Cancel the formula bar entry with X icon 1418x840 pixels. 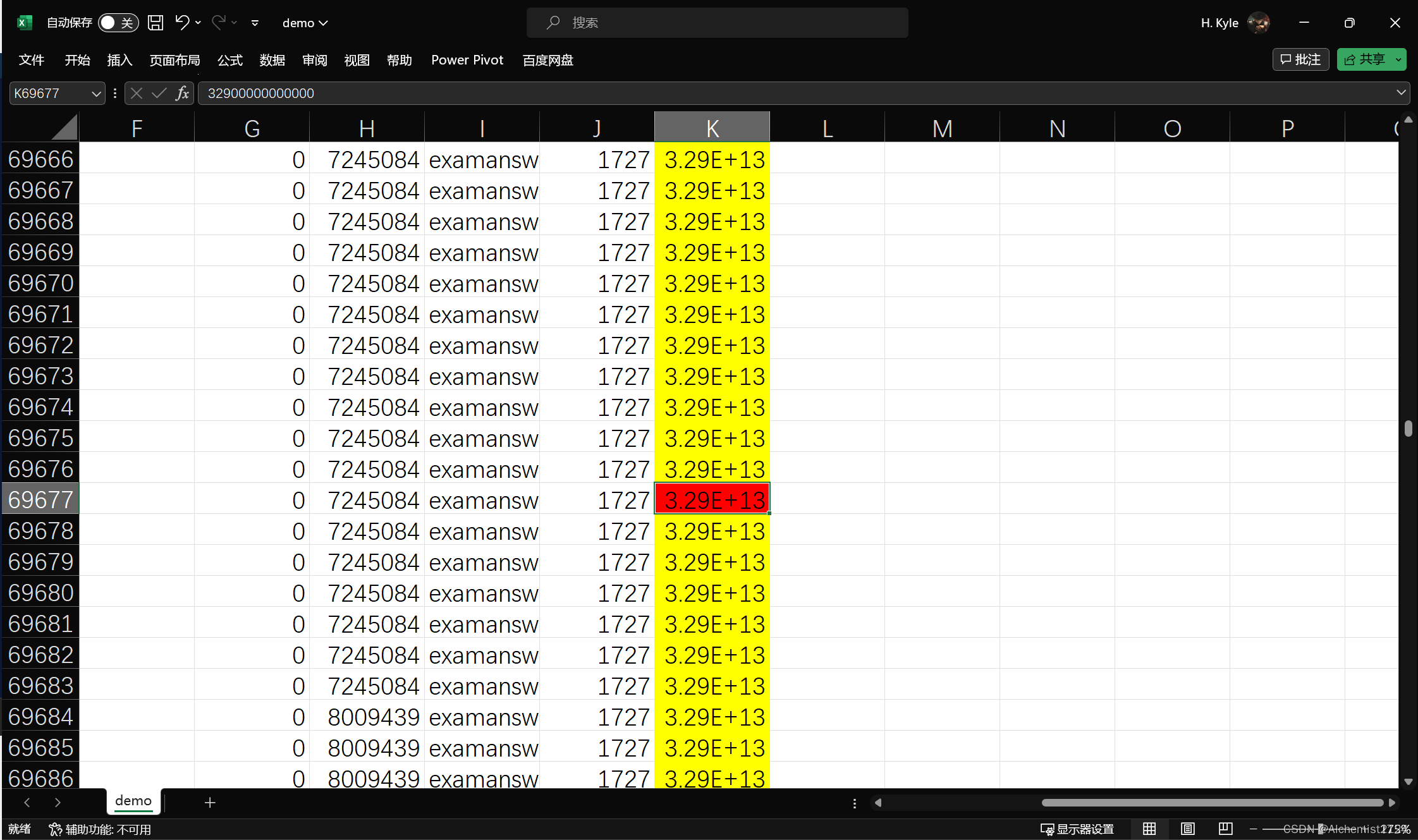[x=137, y=93]
